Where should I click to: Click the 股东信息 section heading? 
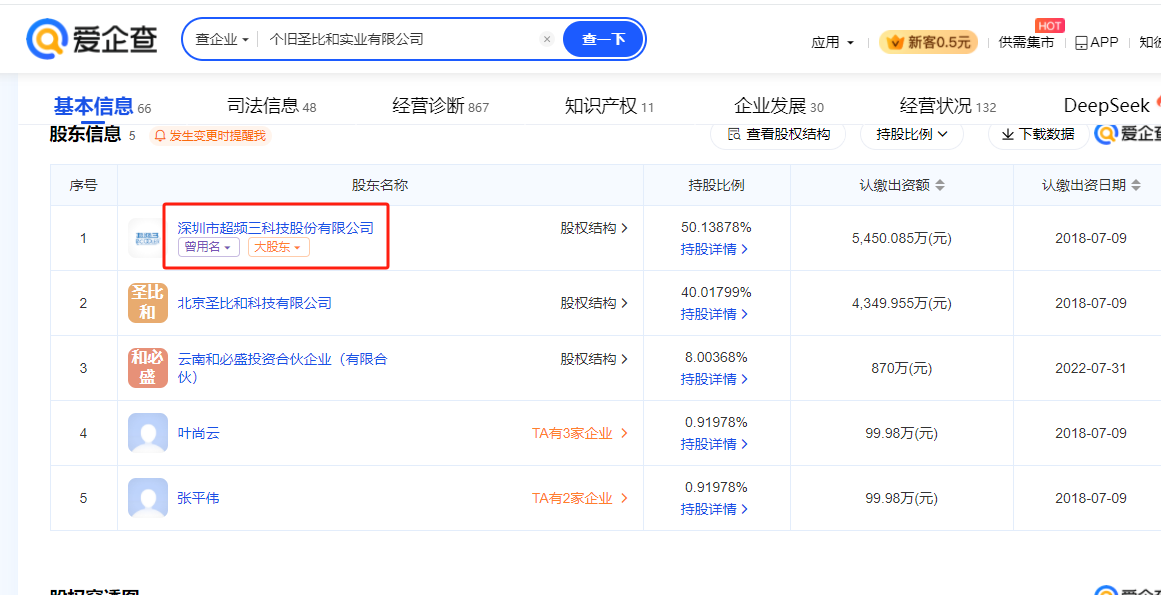(x=84, y=134)
